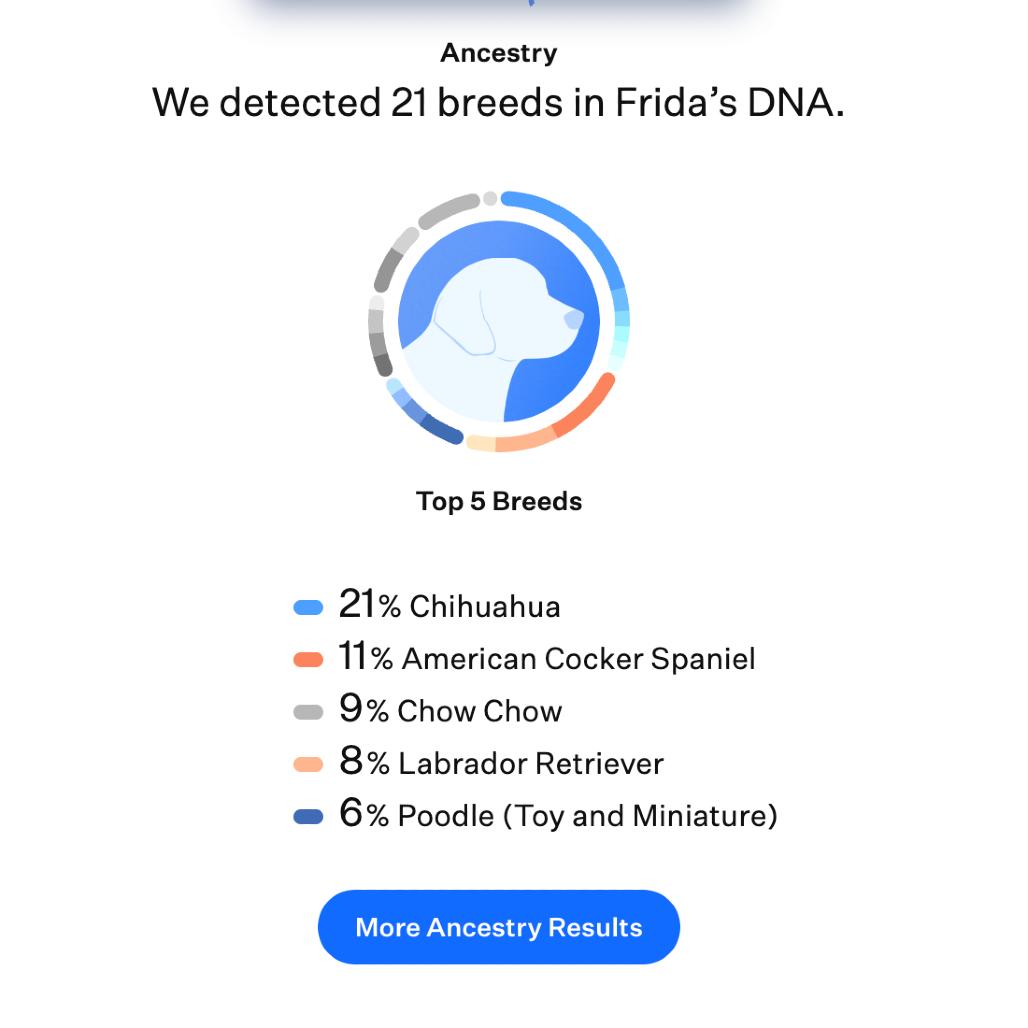Select the 9% Chow Chow entry
This screenshot has width=1028, height=1028.
point(451,711)
